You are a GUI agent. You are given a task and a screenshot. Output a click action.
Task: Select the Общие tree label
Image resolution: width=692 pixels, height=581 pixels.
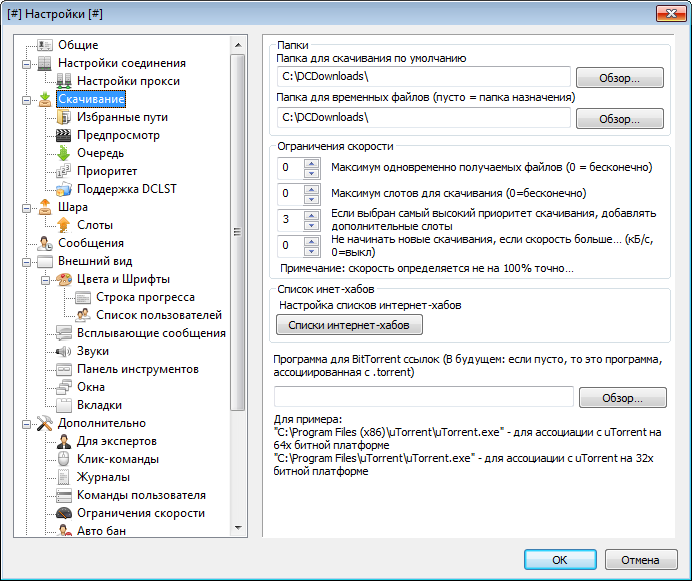[x=78, y=45]
